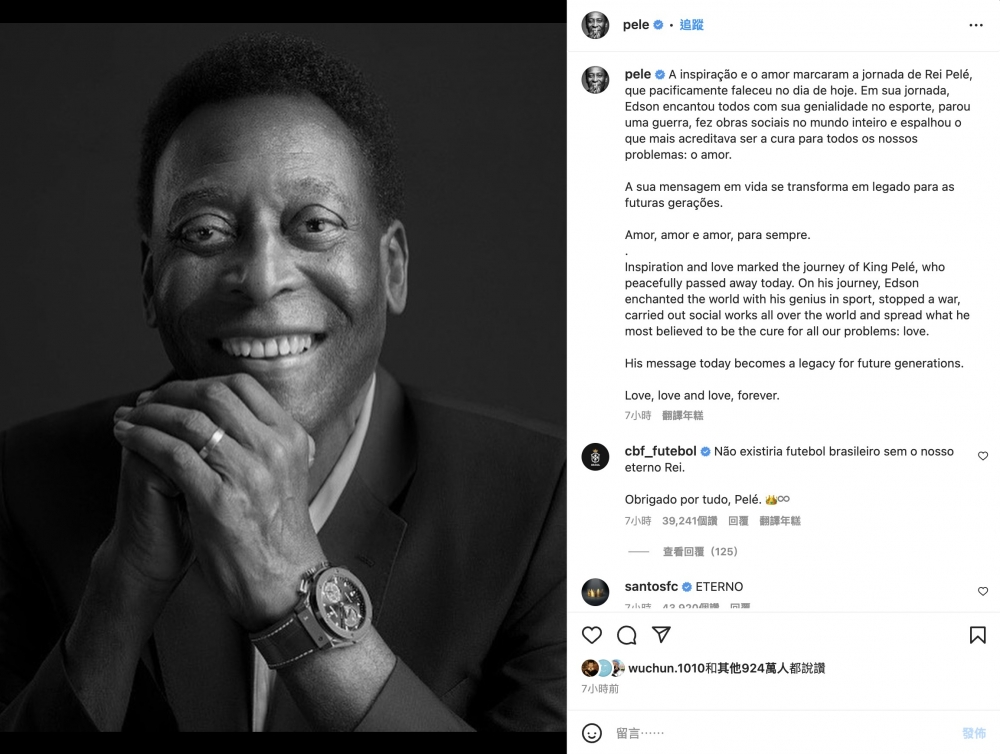Save the post with the bookmark icon

(977, 635)
